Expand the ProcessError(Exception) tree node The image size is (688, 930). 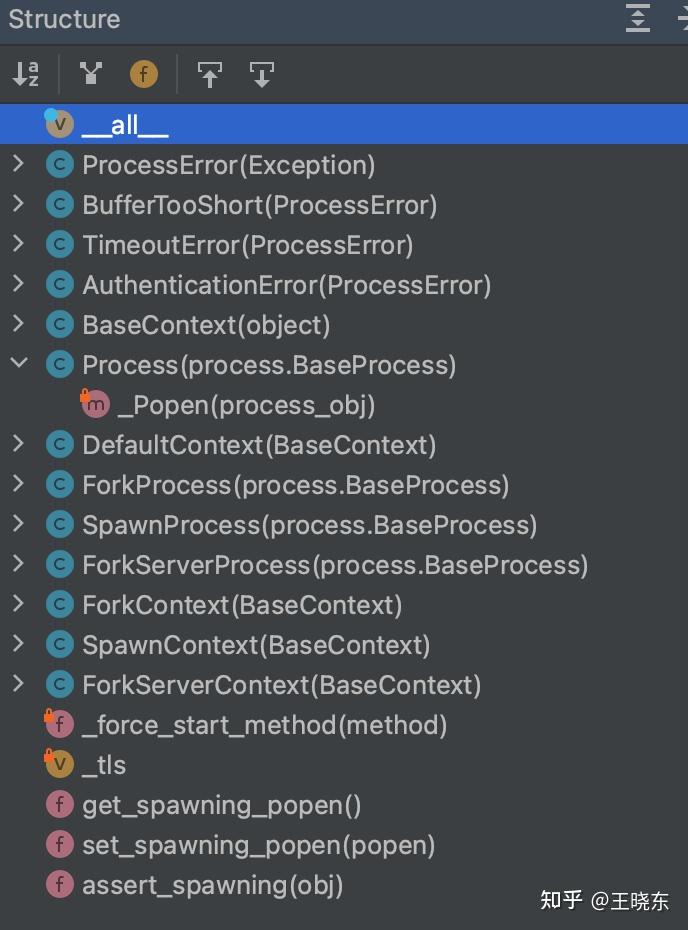coord(17,164)
